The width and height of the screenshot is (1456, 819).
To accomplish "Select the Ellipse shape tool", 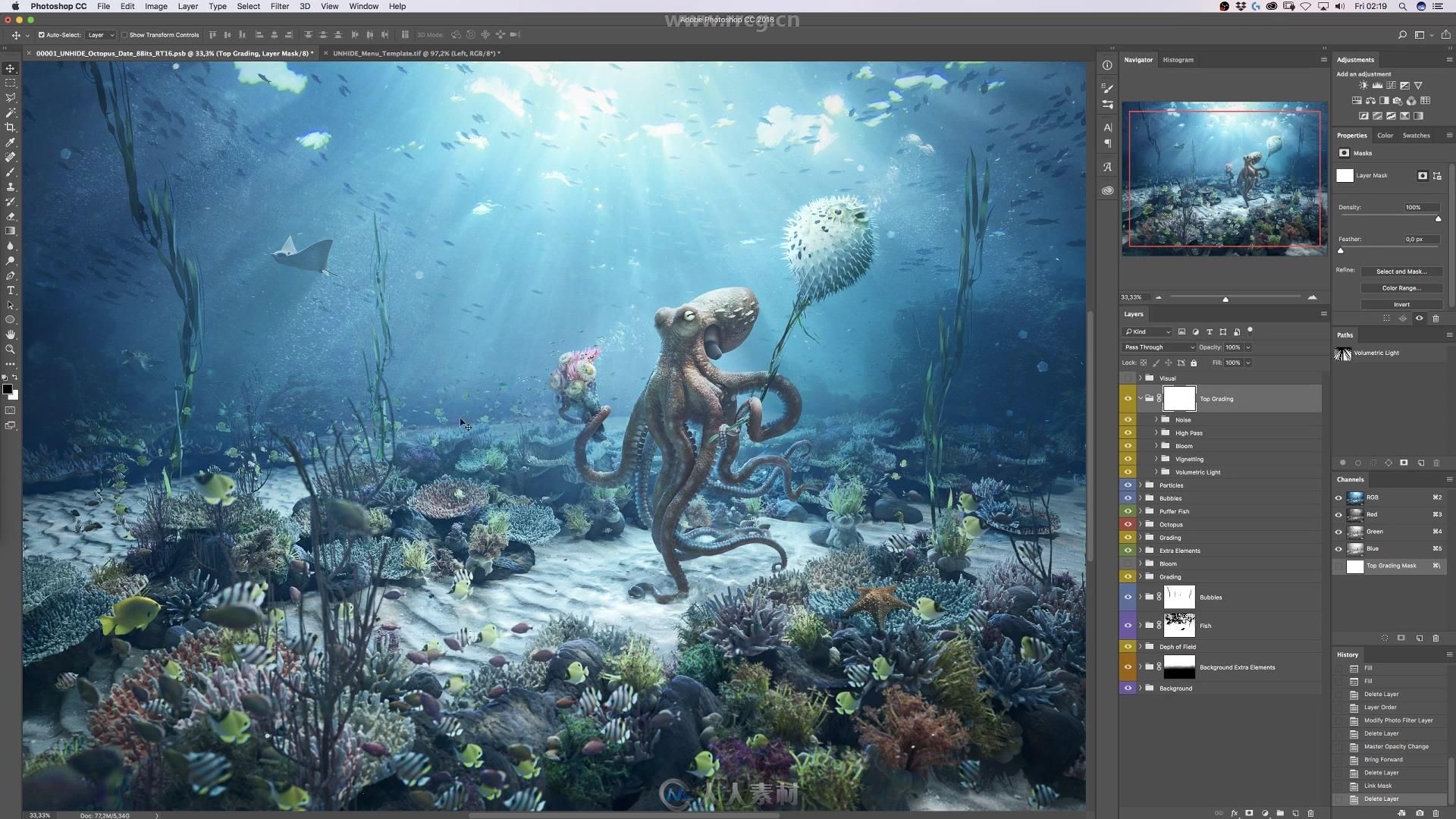I will tap(11, 320).
